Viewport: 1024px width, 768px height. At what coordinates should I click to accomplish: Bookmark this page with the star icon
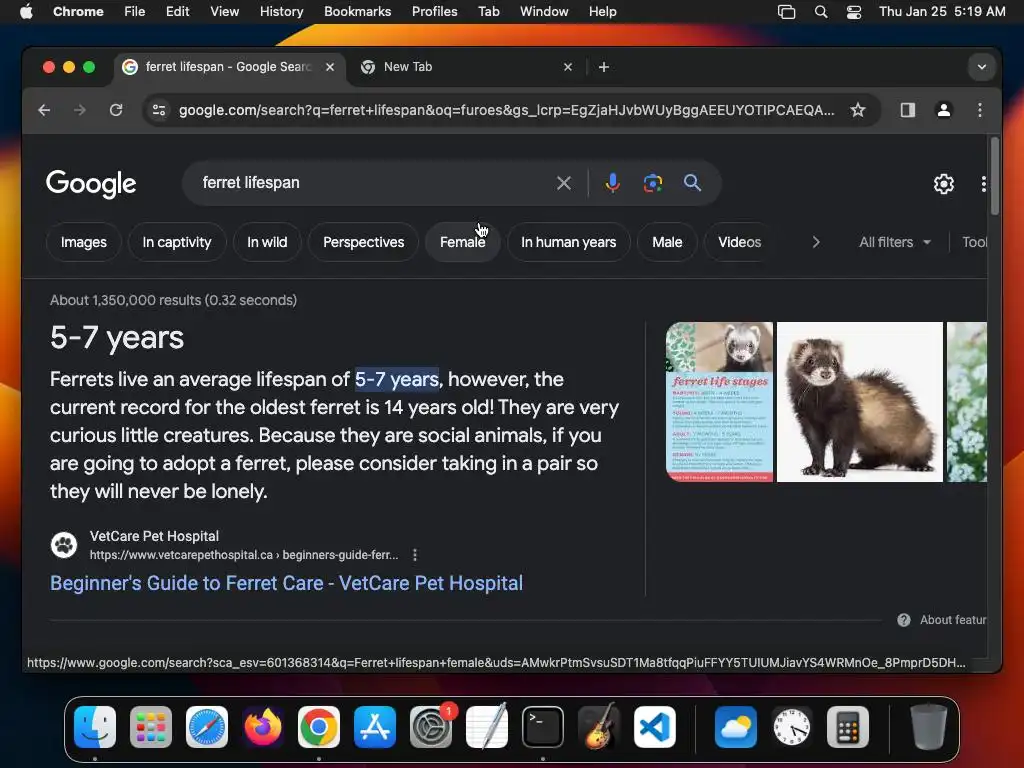858,110
